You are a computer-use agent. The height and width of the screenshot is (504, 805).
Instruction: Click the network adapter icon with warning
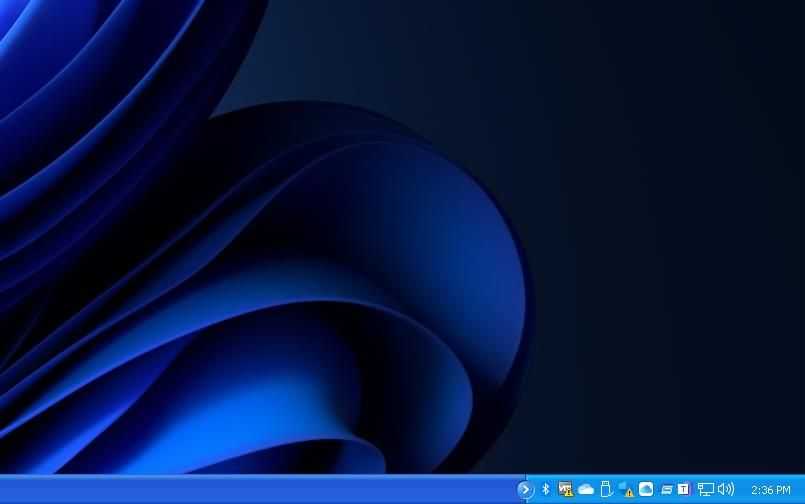[565, 489]
